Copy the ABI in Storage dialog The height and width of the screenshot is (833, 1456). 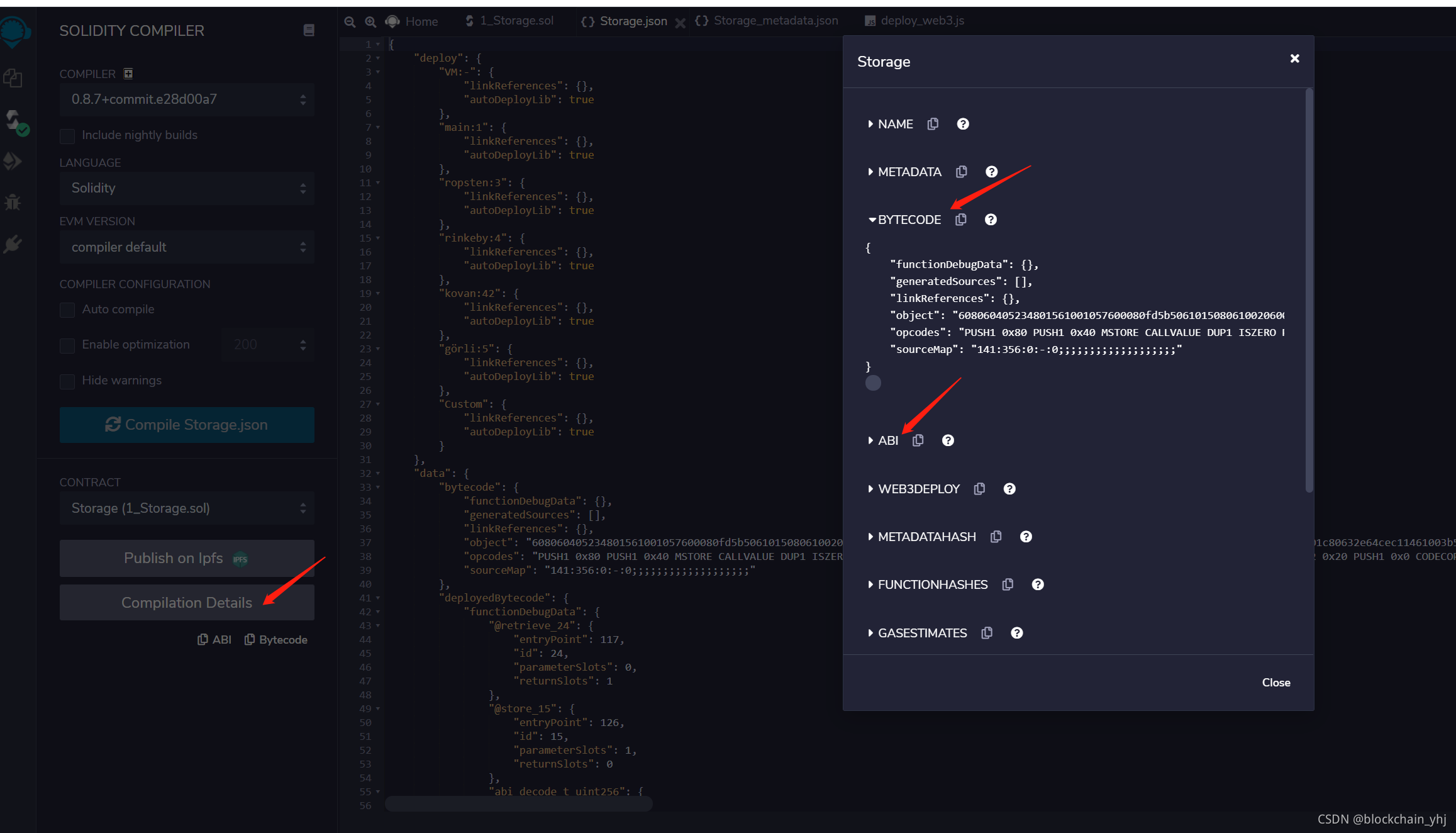point(918,440)
